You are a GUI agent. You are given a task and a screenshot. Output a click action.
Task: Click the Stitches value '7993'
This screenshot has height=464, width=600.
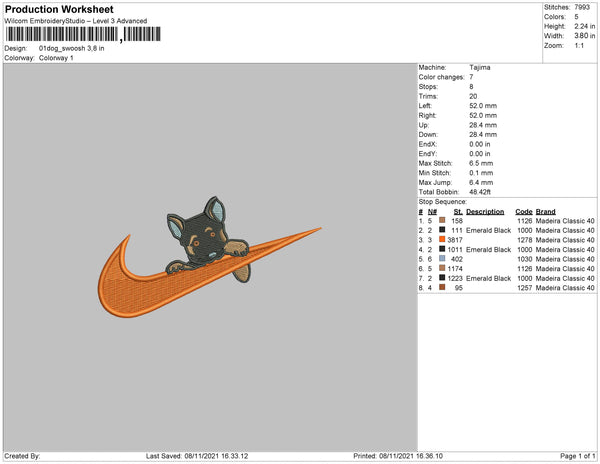[582, 7]
